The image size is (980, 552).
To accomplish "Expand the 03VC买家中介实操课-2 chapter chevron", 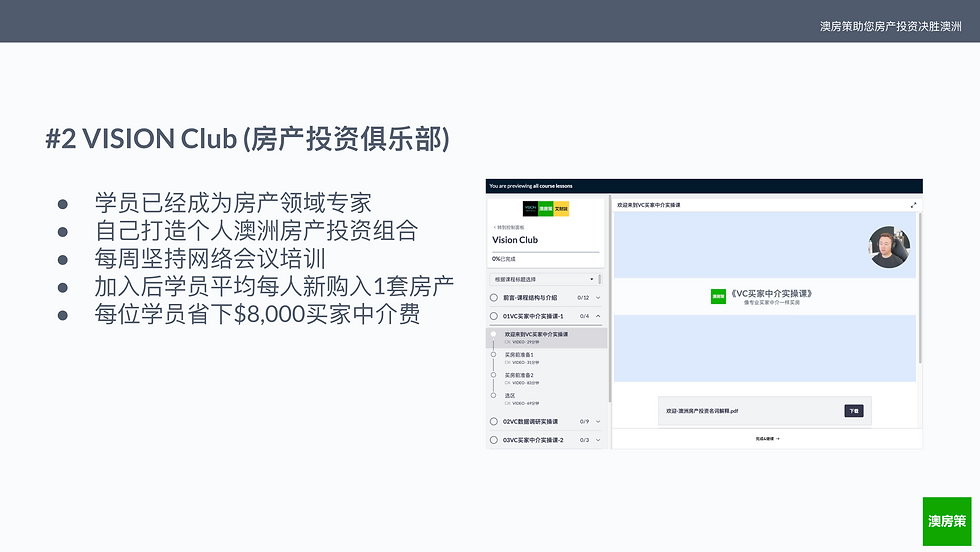I will [x=598, y=440].
